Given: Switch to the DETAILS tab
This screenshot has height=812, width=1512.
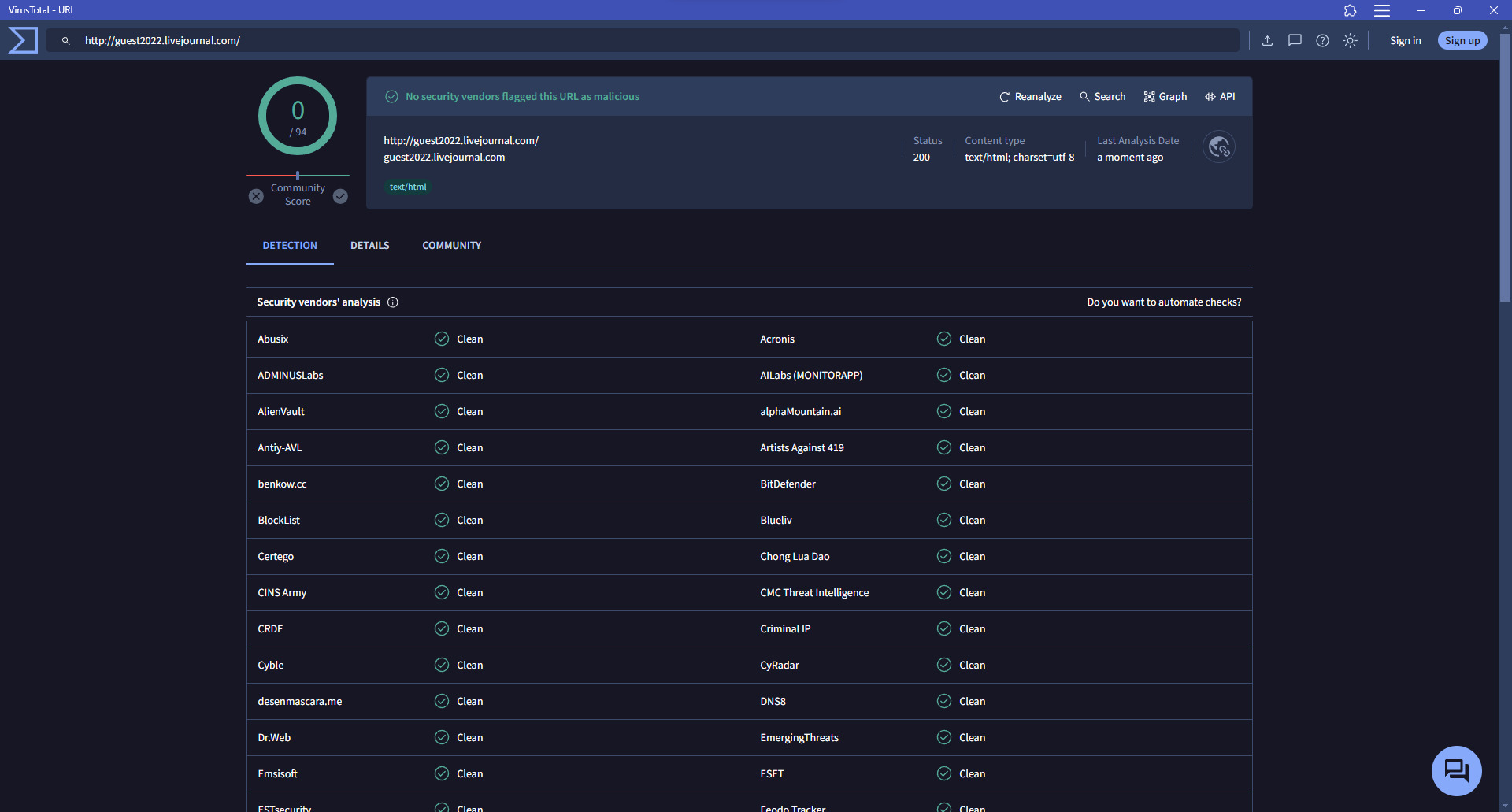Looking at the screenshot, I should (x=369, y=246).
